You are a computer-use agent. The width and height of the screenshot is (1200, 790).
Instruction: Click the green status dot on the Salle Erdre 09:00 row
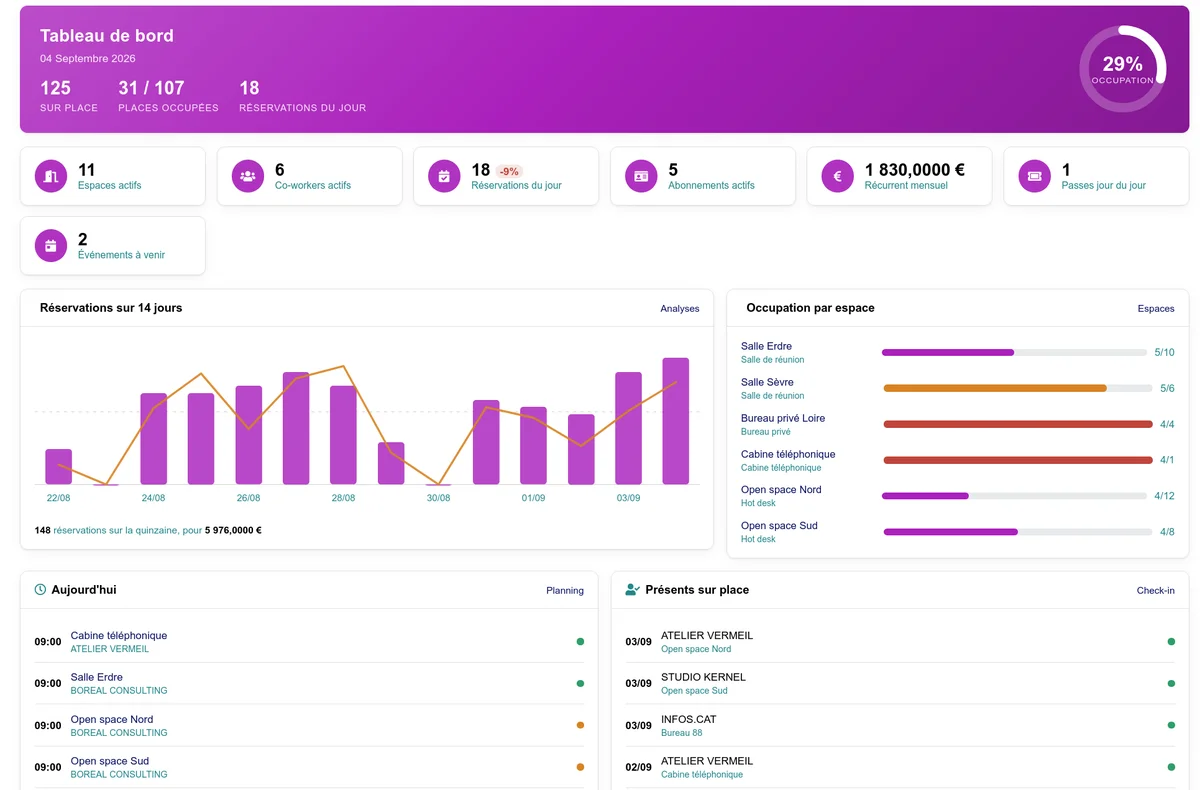coord(580,683)
